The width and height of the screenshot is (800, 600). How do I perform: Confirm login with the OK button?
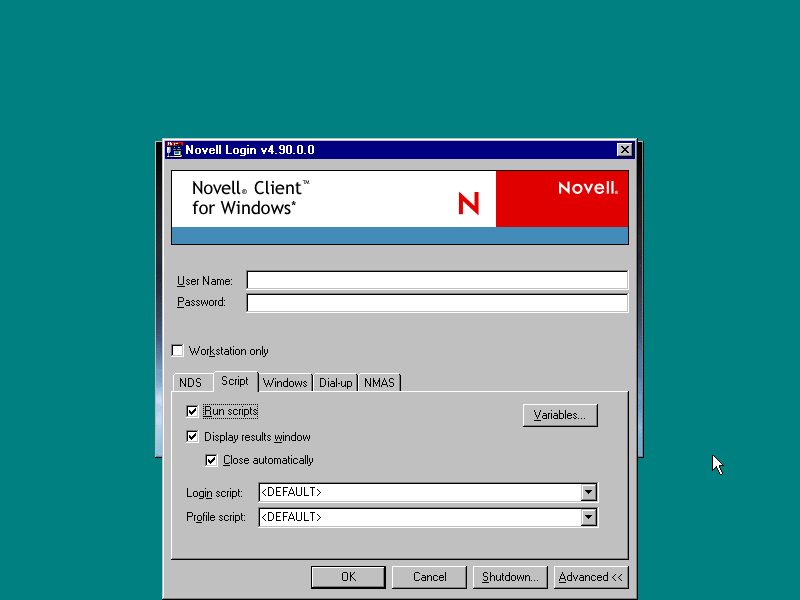tap(348, 577)
